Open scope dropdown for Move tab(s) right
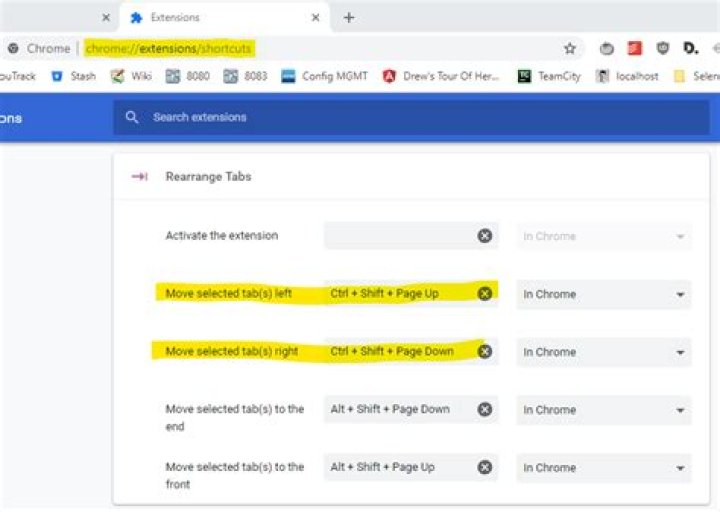The image size is (720, 512). 604,352
